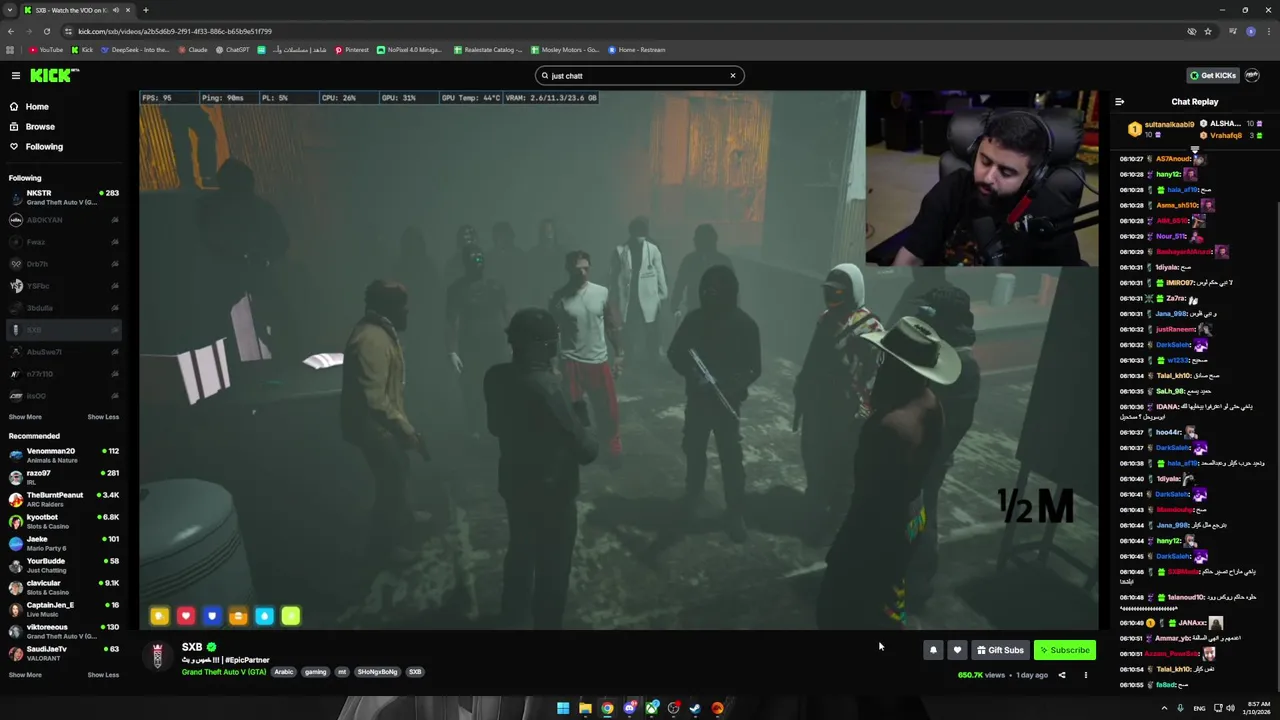Open the three-dot video options menu
Viewport: 1280px width, 720px height.
pyautogui.click(x=1085, y=675)
